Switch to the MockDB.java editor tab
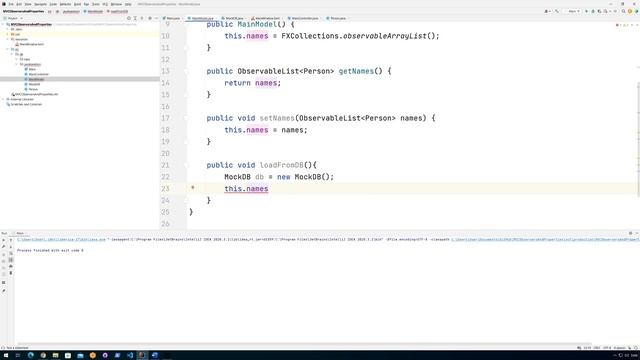This screenshot has height=360, width=640. 233,18
